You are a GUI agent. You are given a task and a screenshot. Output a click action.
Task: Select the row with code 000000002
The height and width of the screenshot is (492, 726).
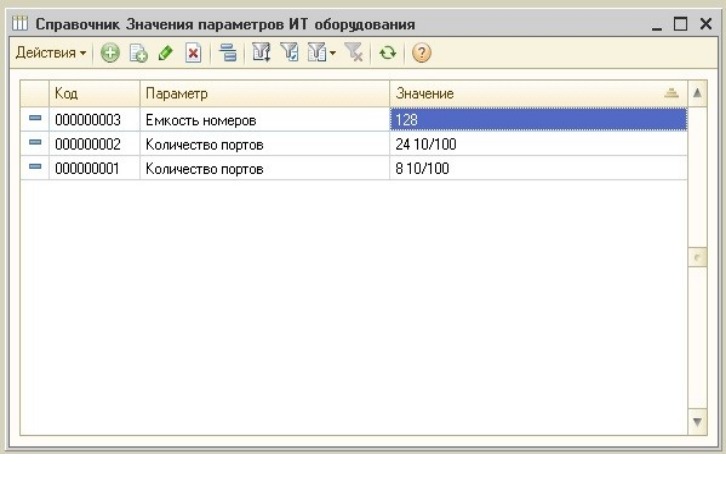354,144
